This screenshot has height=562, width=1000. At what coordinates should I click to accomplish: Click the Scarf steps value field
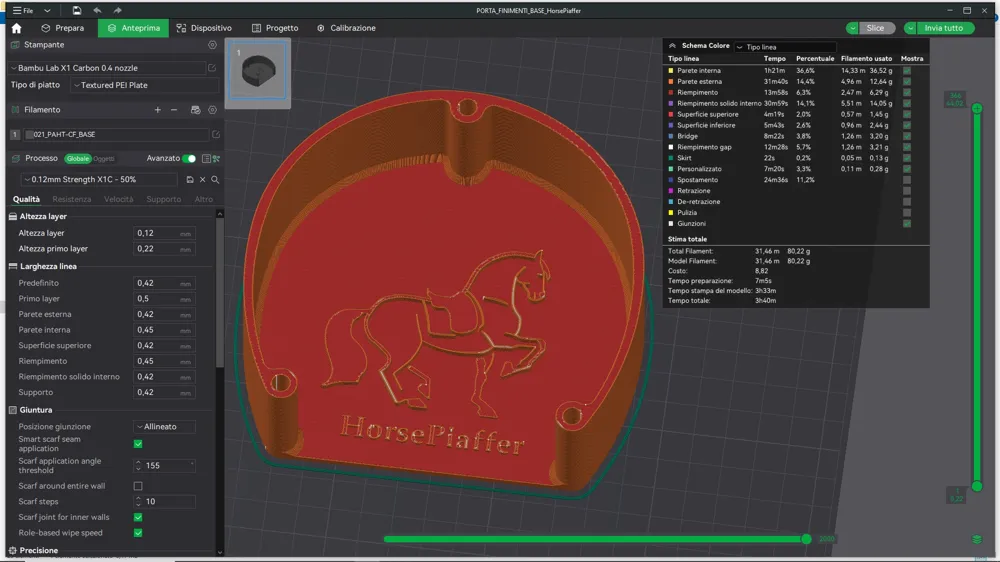pyautogui.click(x=165, y=501)
